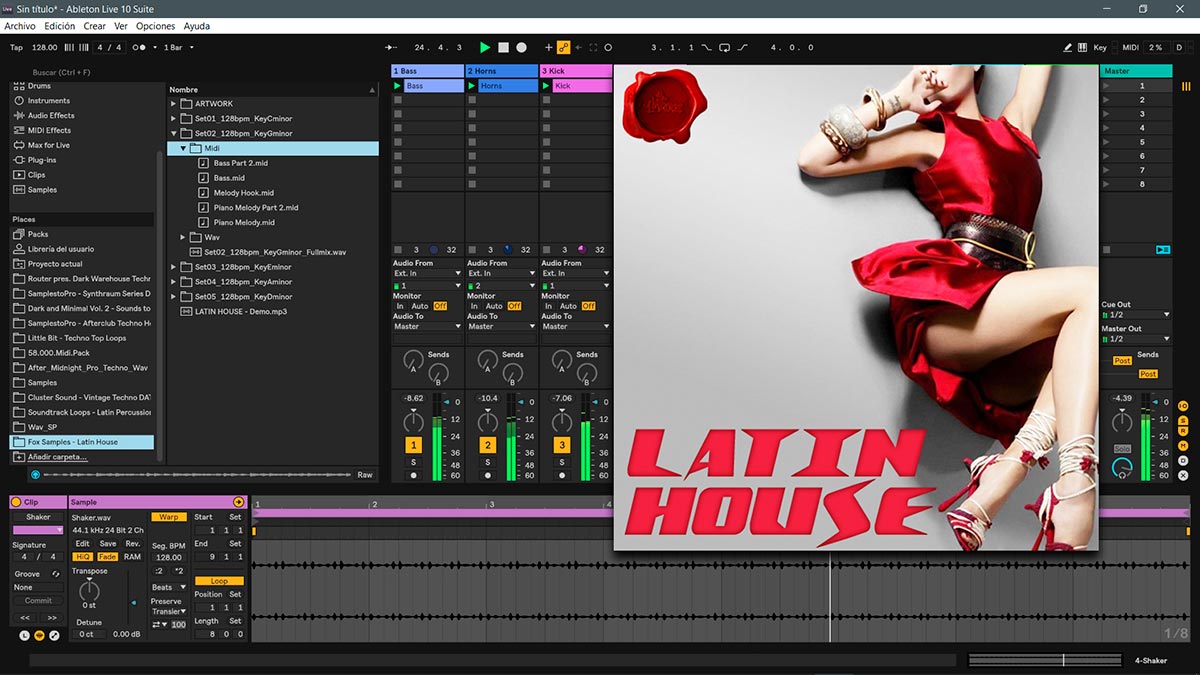
Task: Collapse the Midi folder
Action: pos(184,148)
